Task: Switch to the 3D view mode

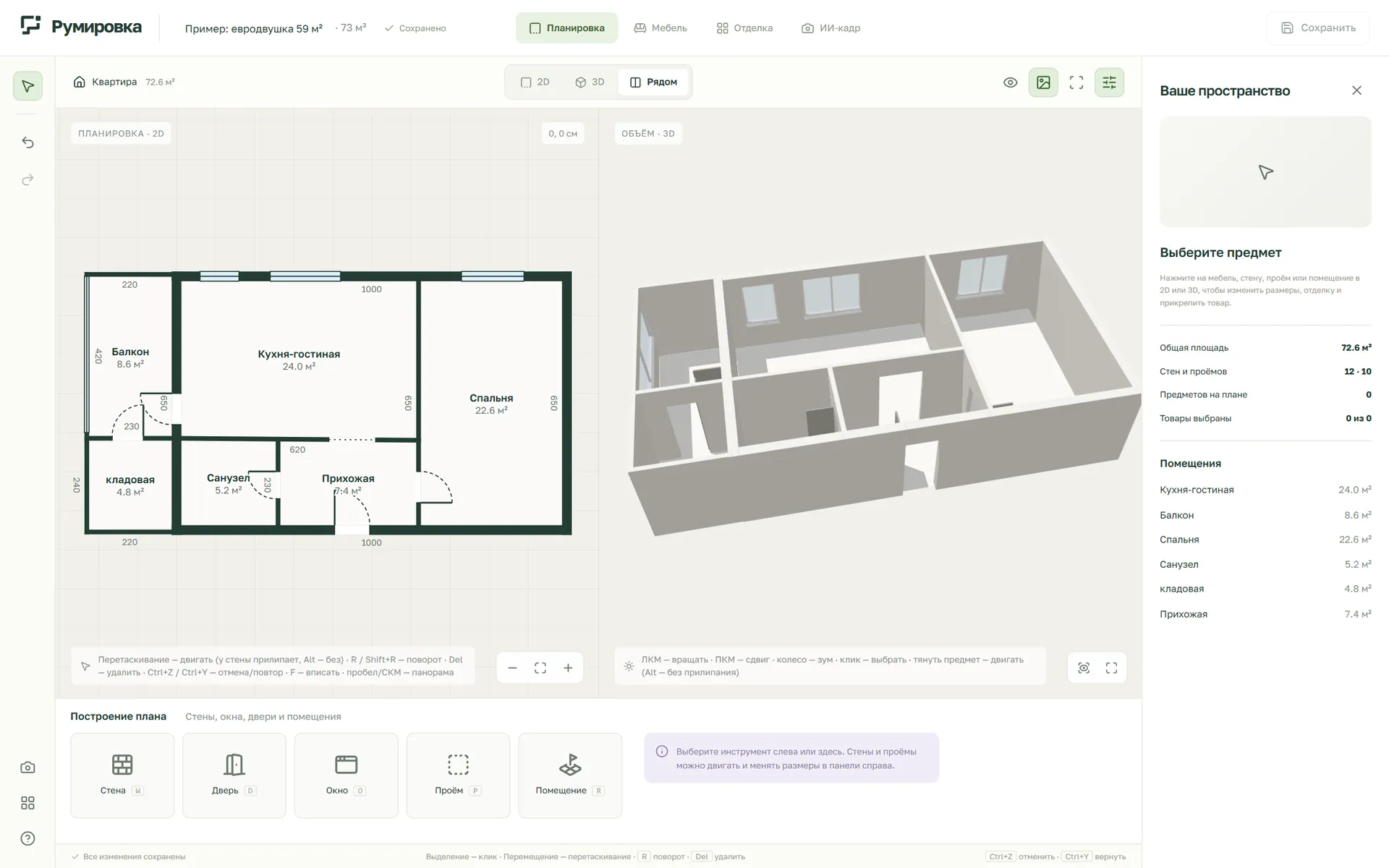Action: [x=590, y=82]
